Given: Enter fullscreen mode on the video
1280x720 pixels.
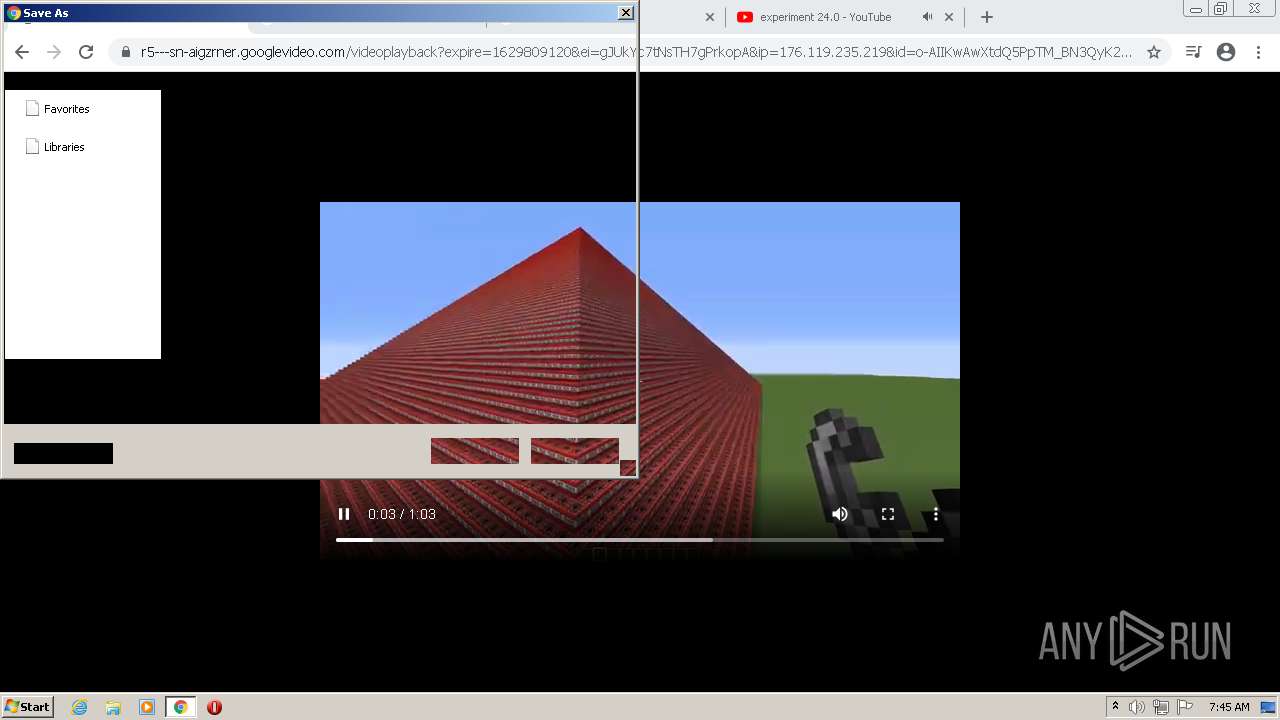Looking at the screenshot, I should tap(888, 514).
